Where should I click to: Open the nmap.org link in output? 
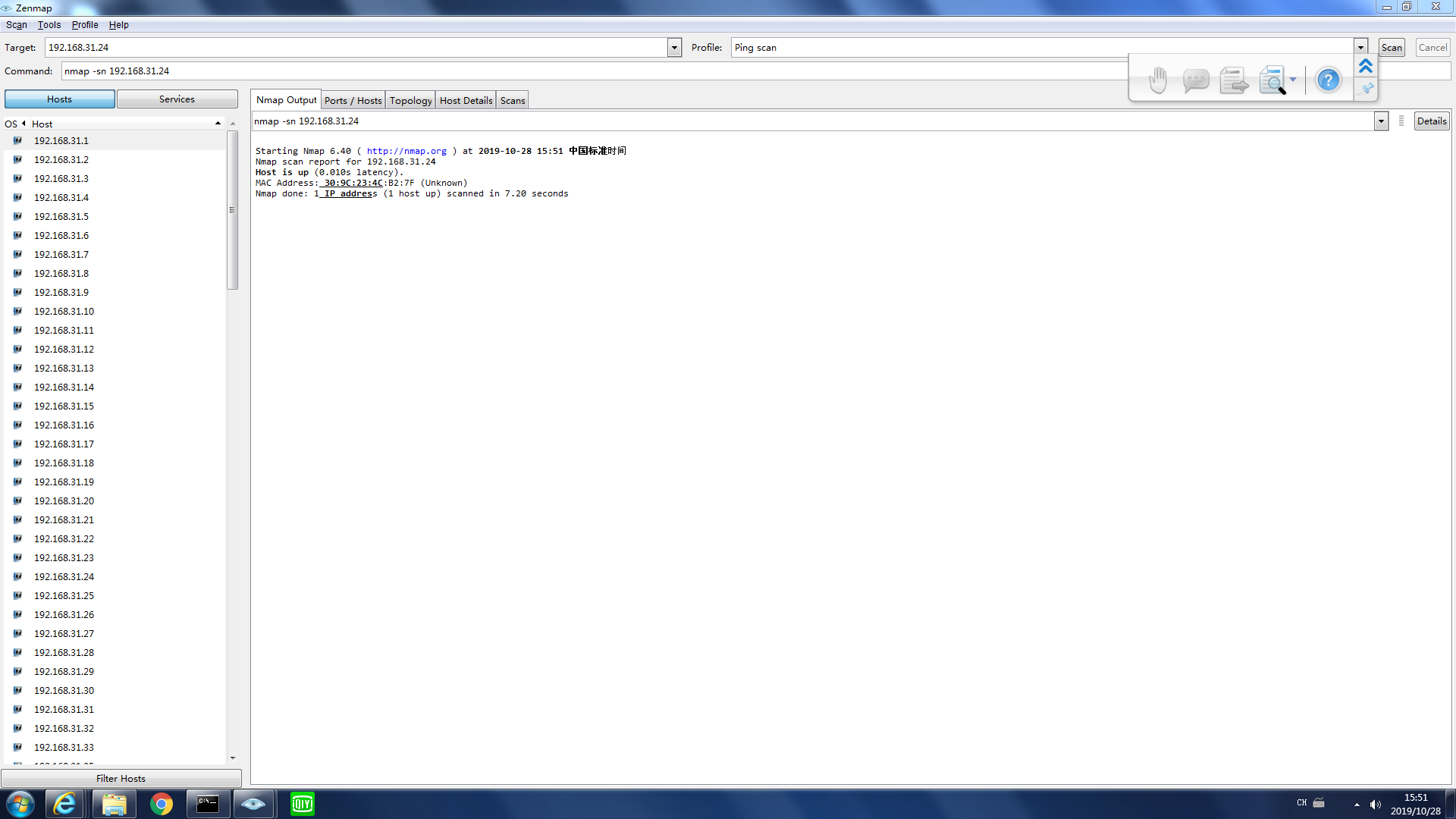point(406,151)
